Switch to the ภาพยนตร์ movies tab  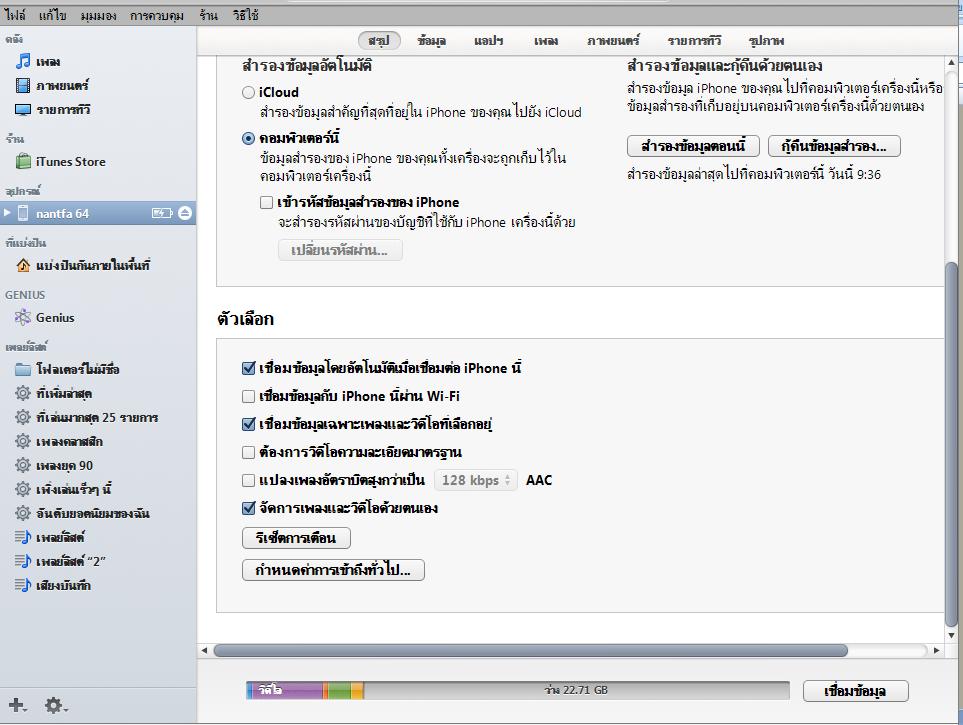[x=613, y=41]
